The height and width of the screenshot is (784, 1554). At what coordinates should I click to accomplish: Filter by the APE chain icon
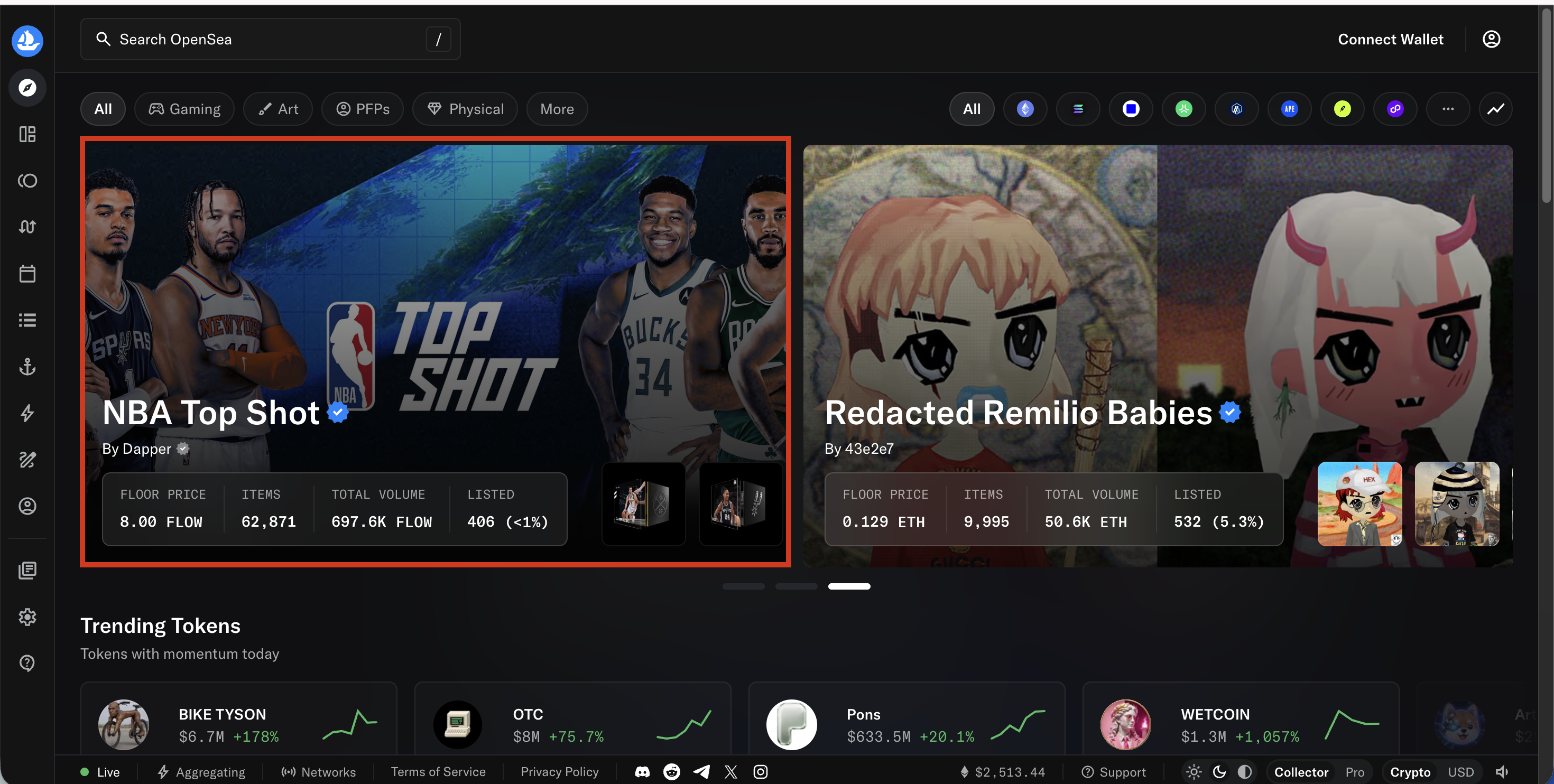pos(1289,109)
